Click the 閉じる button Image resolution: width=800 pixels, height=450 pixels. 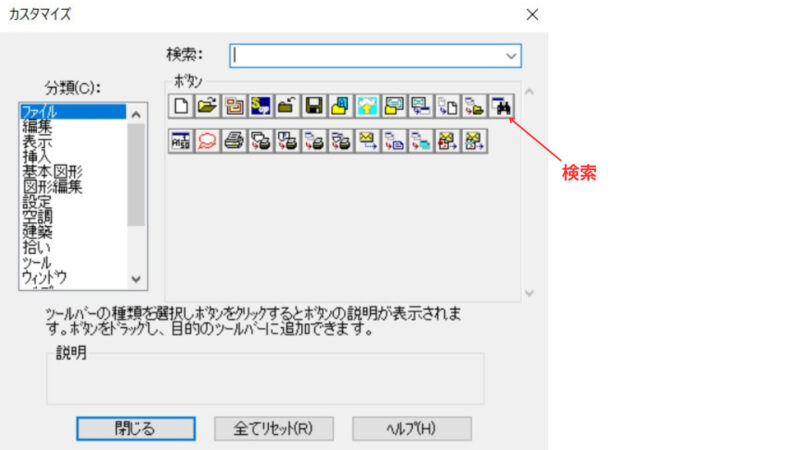(x=136, y=429)
